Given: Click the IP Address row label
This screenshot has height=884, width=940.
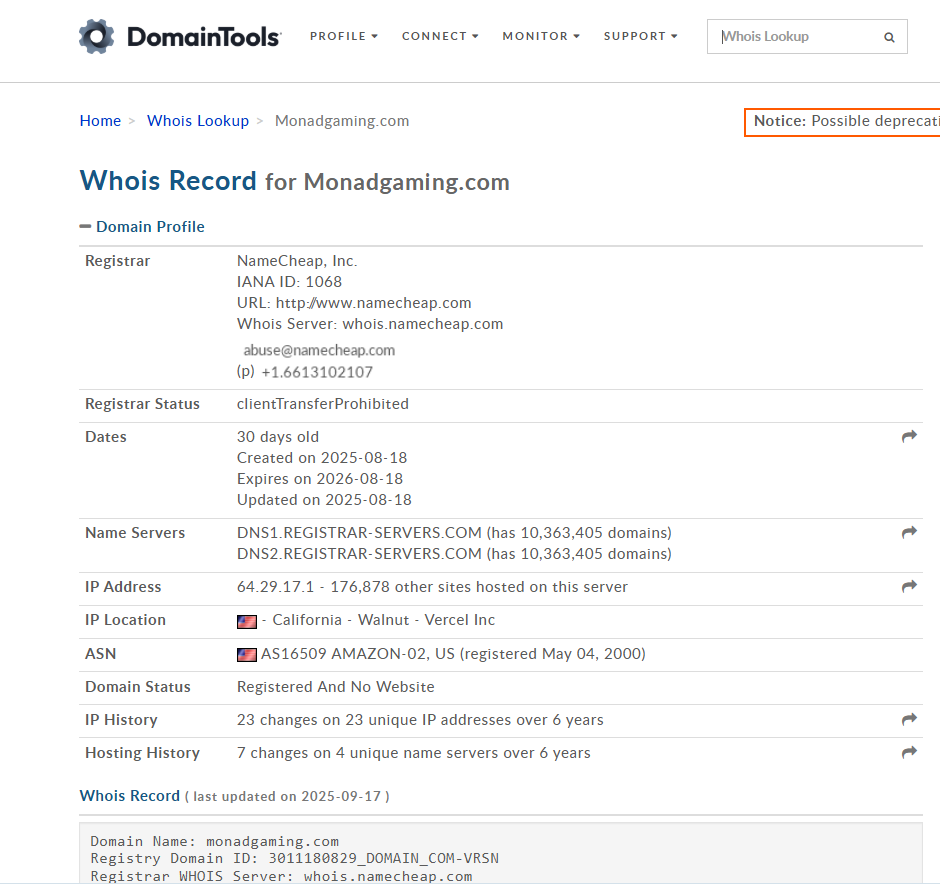Looking at the screenshot, I should pos(123,587).
